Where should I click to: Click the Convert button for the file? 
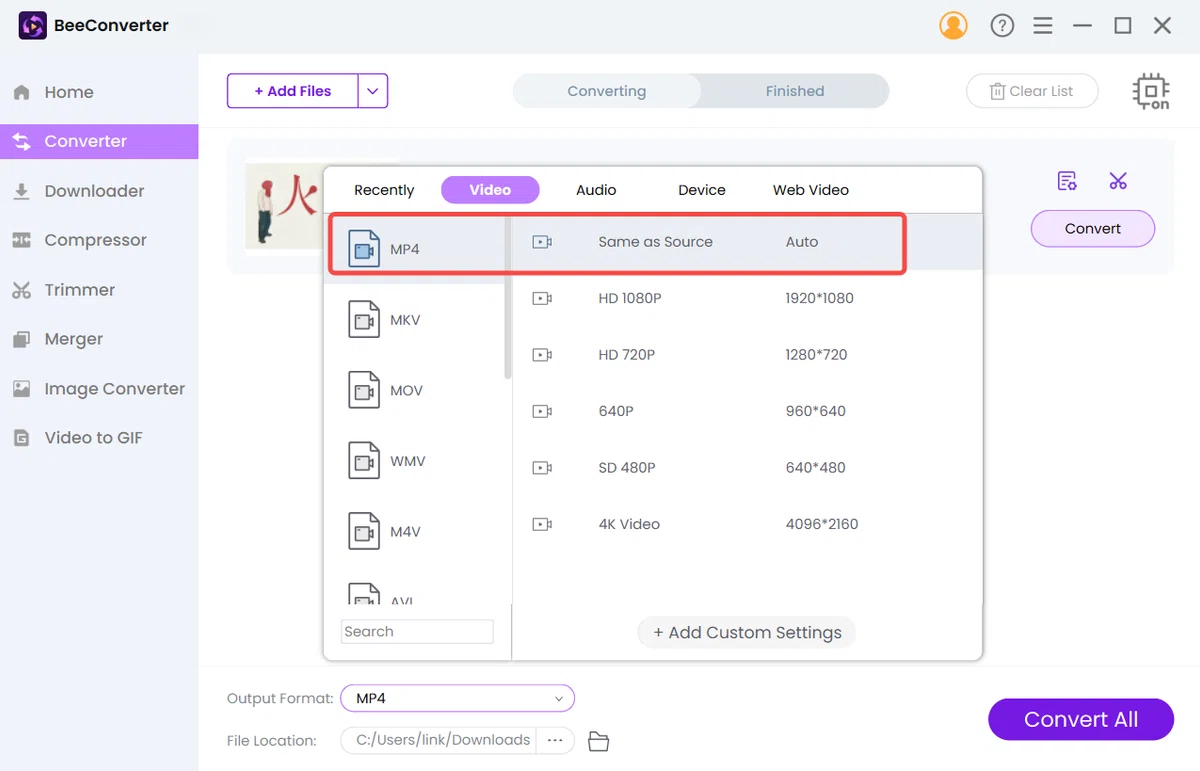[1093, 228]
